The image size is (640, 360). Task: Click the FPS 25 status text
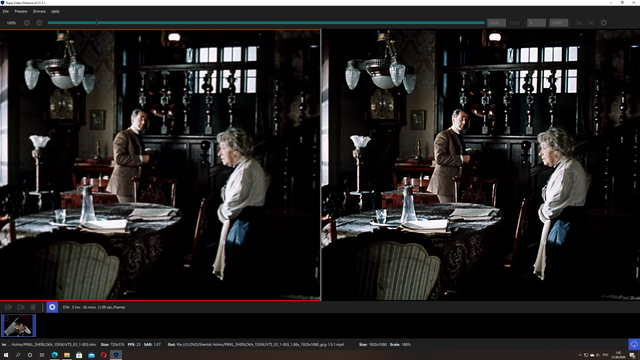tap(134, 344)
